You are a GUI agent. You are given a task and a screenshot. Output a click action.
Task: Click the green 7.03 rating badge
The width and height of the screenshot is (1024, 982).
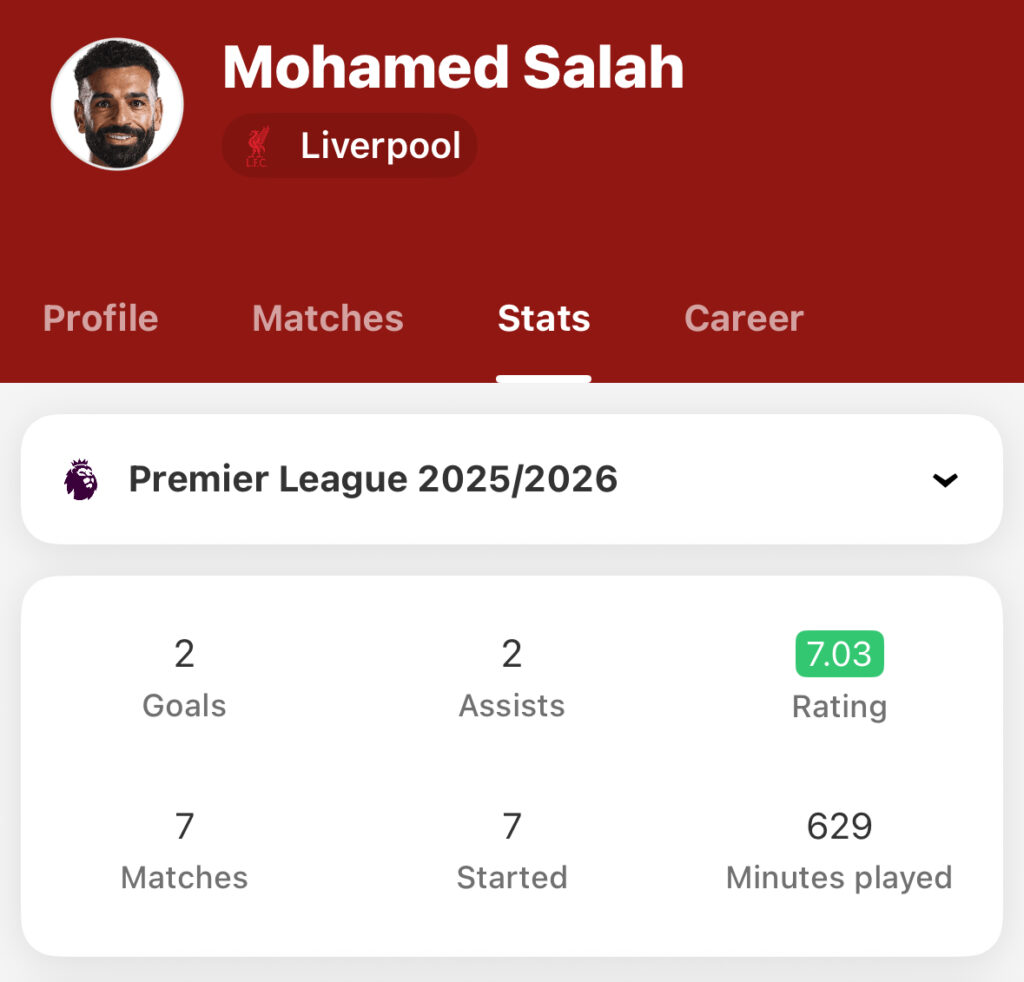click(x=839, y=654)
